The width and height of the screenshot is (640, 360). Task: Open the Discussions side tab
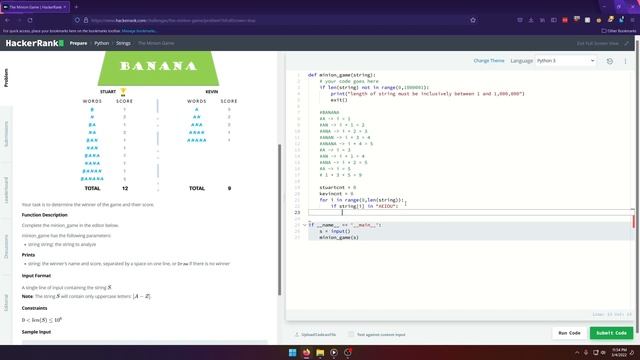point(6,247)
